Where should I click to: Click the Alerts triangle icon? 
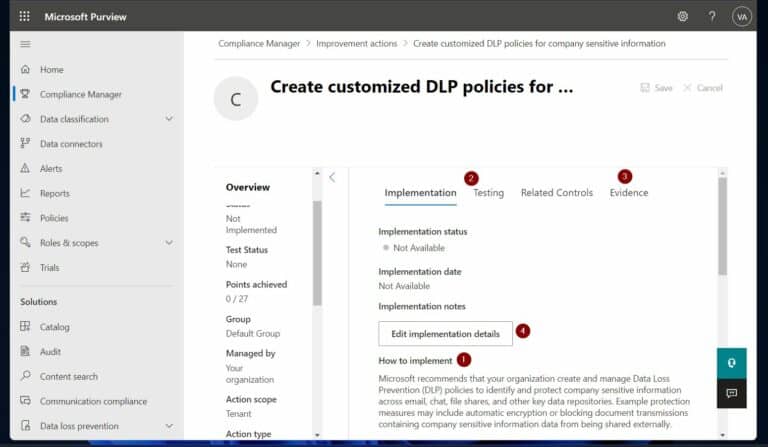click(25, 168)
